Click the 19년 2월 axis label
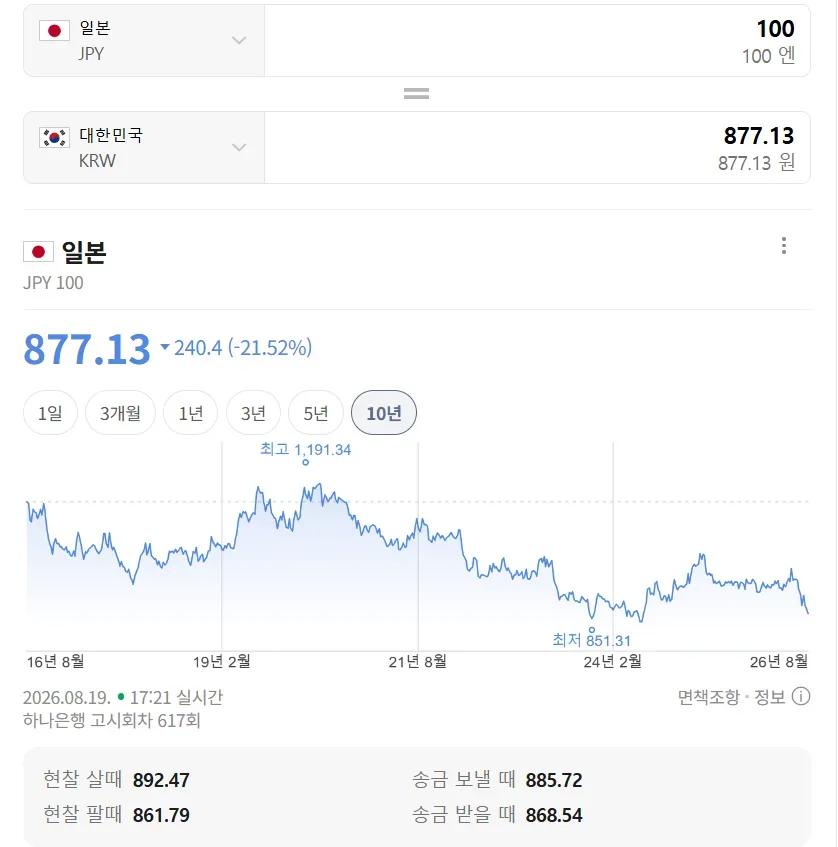 coord(222,661)
